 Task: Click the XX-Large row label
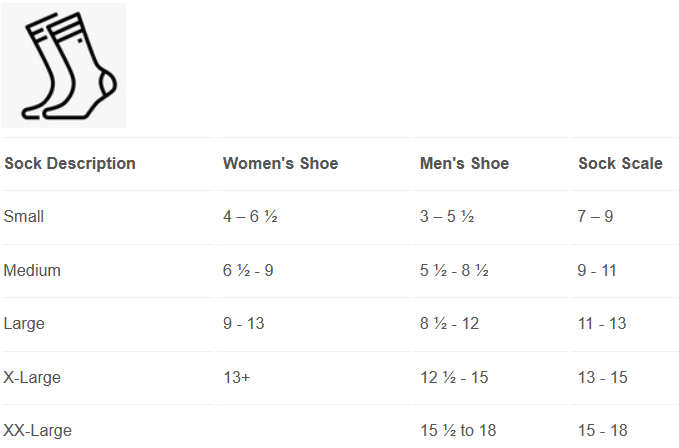click(37, 431)
